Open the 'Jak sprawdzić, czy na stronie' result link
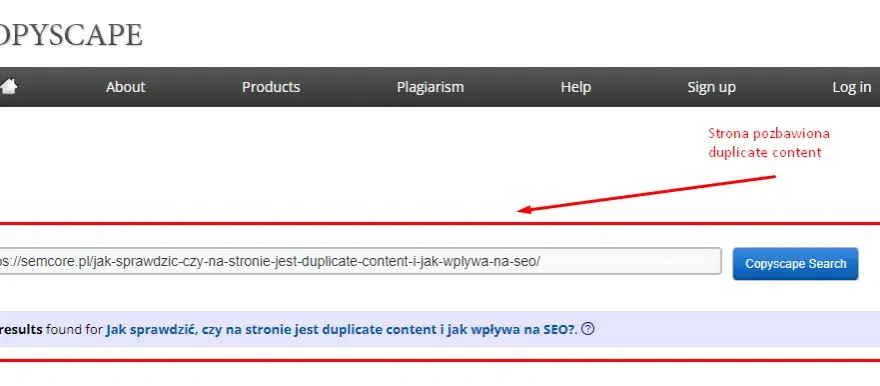 click(340, 329)
